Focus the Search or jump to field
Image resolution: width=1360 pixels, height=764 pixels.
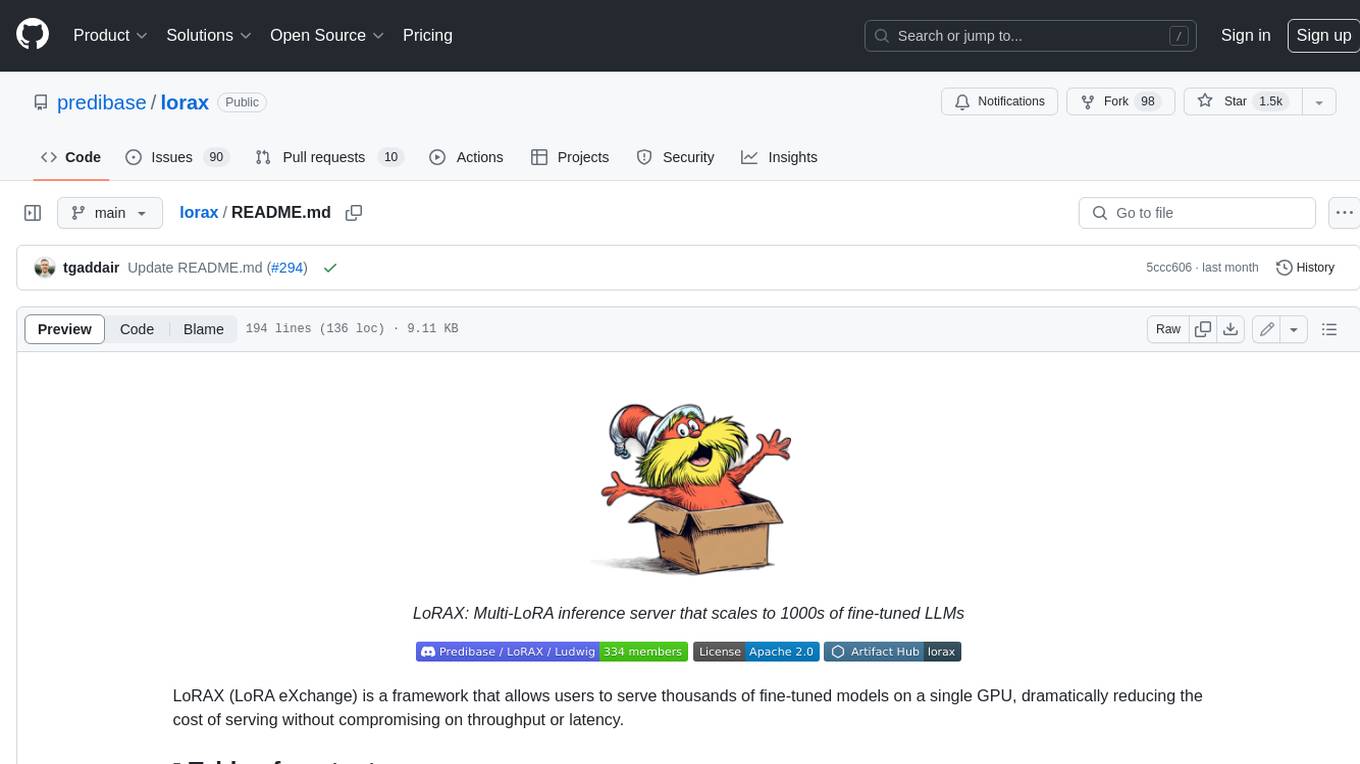click(x=1032, y=35)
